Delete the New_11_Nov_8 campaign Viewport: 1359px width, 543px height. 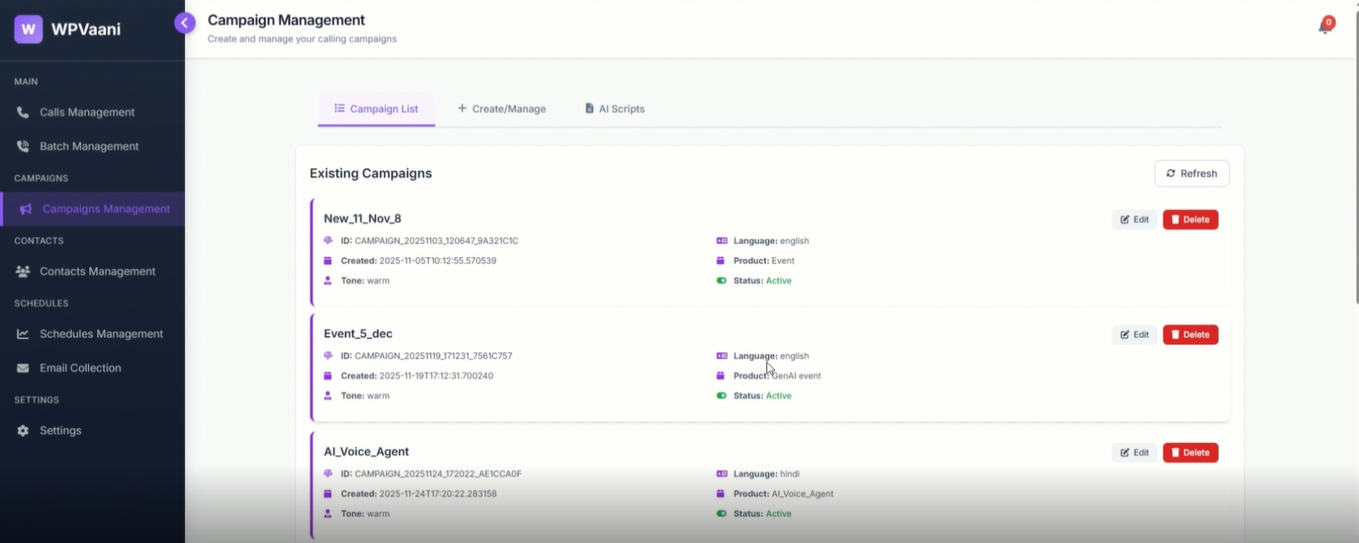coord(1190,219)
